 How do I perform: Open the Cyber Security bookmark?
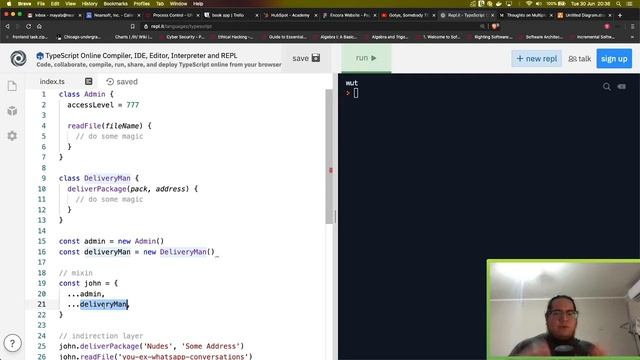tap(182, 37)
